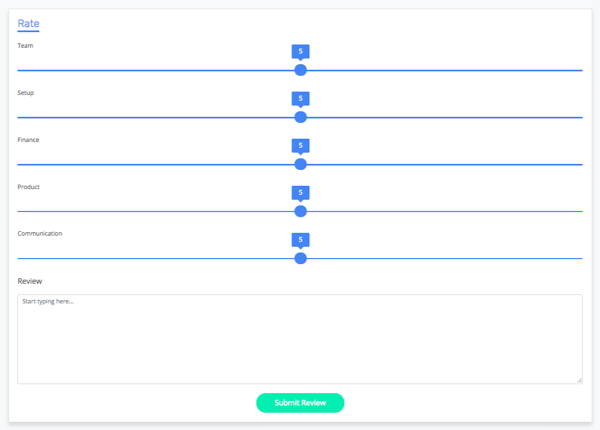Click the Review textarea resize grip
Image resolution: width=600 pixels, height=430 pixels.
[579, 380]
